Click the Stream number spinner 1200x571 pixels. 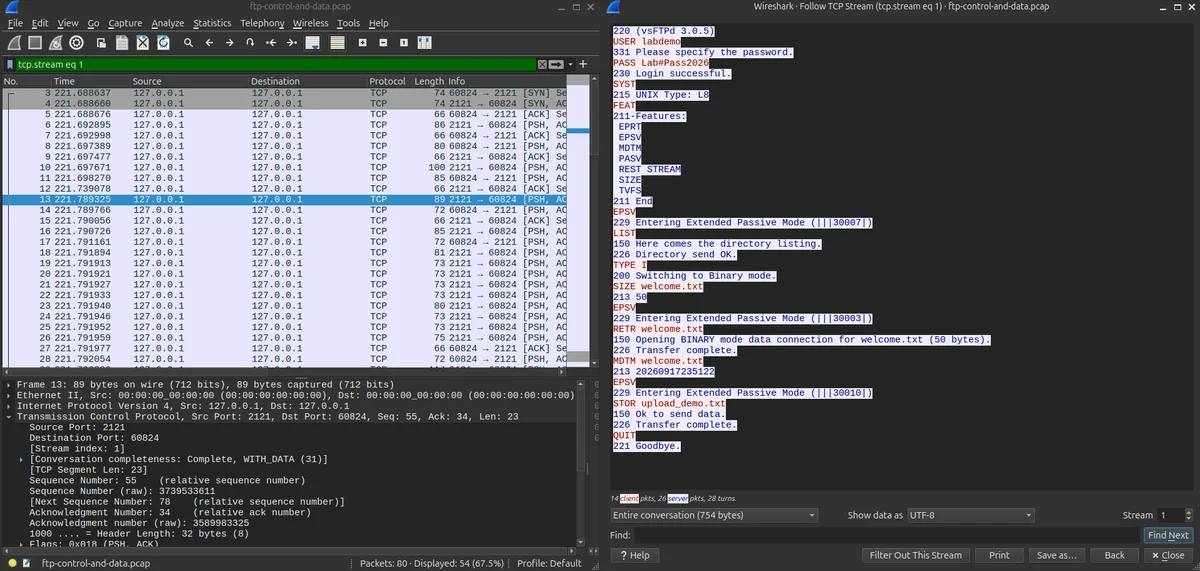pos(1176,515)
